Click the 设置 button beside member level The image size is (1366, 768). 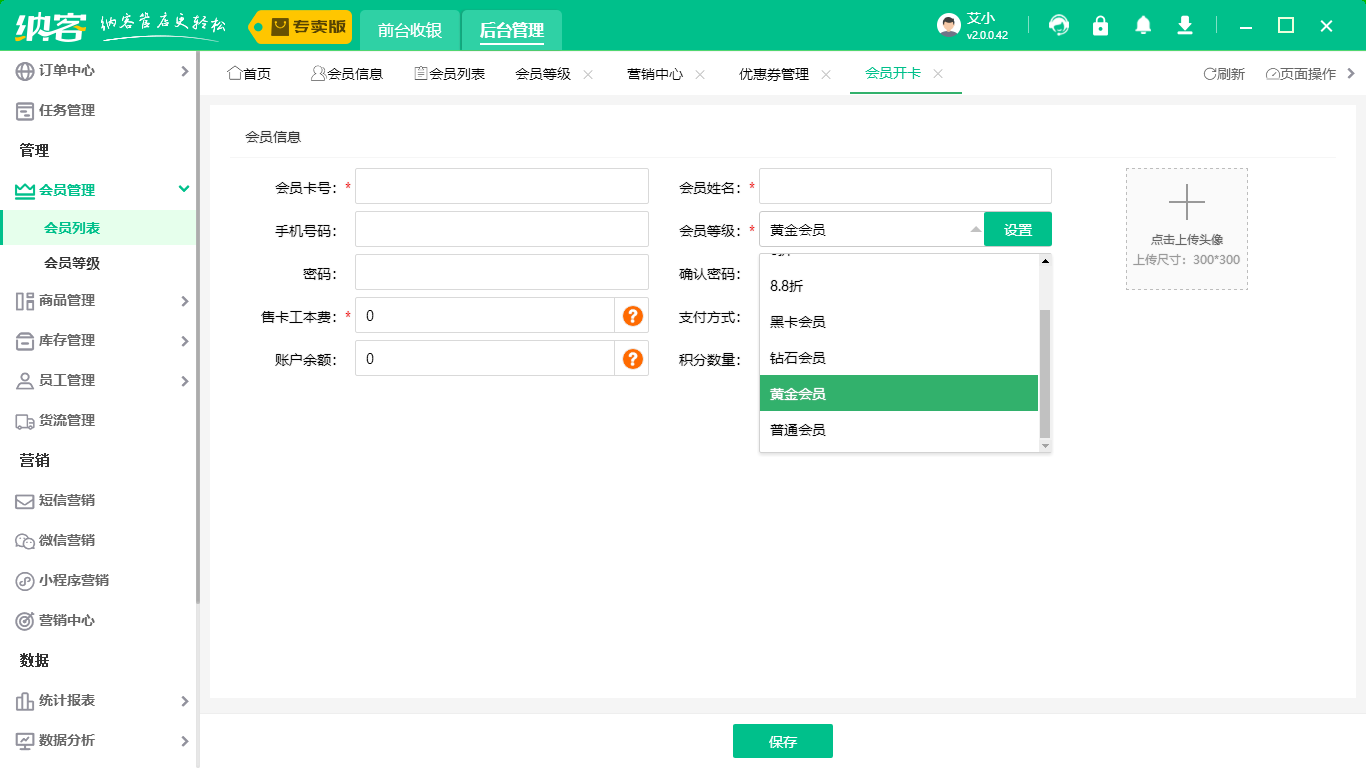pyautogui.click(x=1017, y=230)
